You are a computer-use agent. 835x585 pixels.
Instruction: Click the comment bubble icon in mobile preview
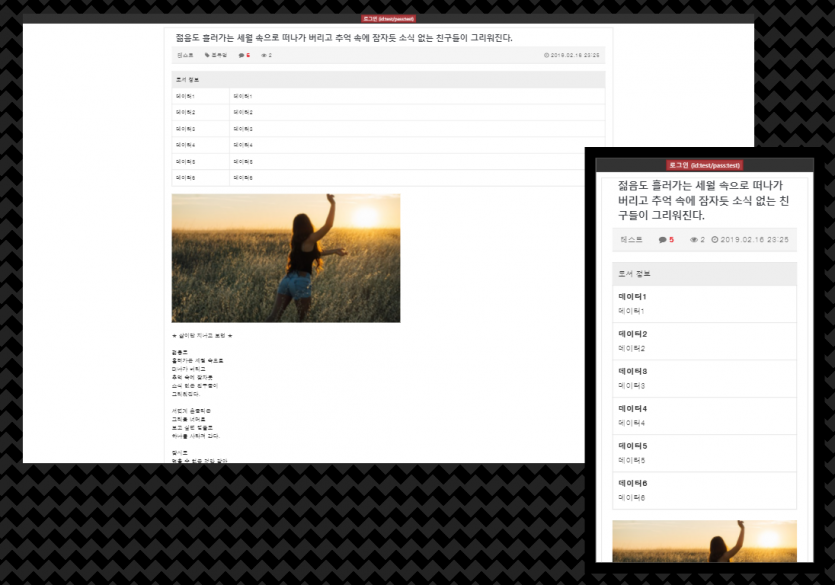(x=662, y=240)
